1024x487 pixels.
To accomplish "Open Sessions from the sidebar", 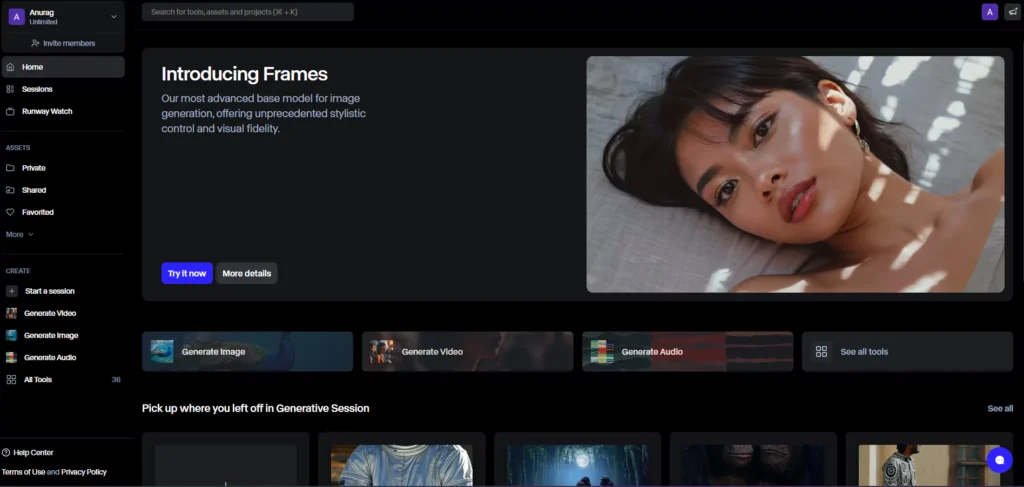I will click(x=37, y=89).
